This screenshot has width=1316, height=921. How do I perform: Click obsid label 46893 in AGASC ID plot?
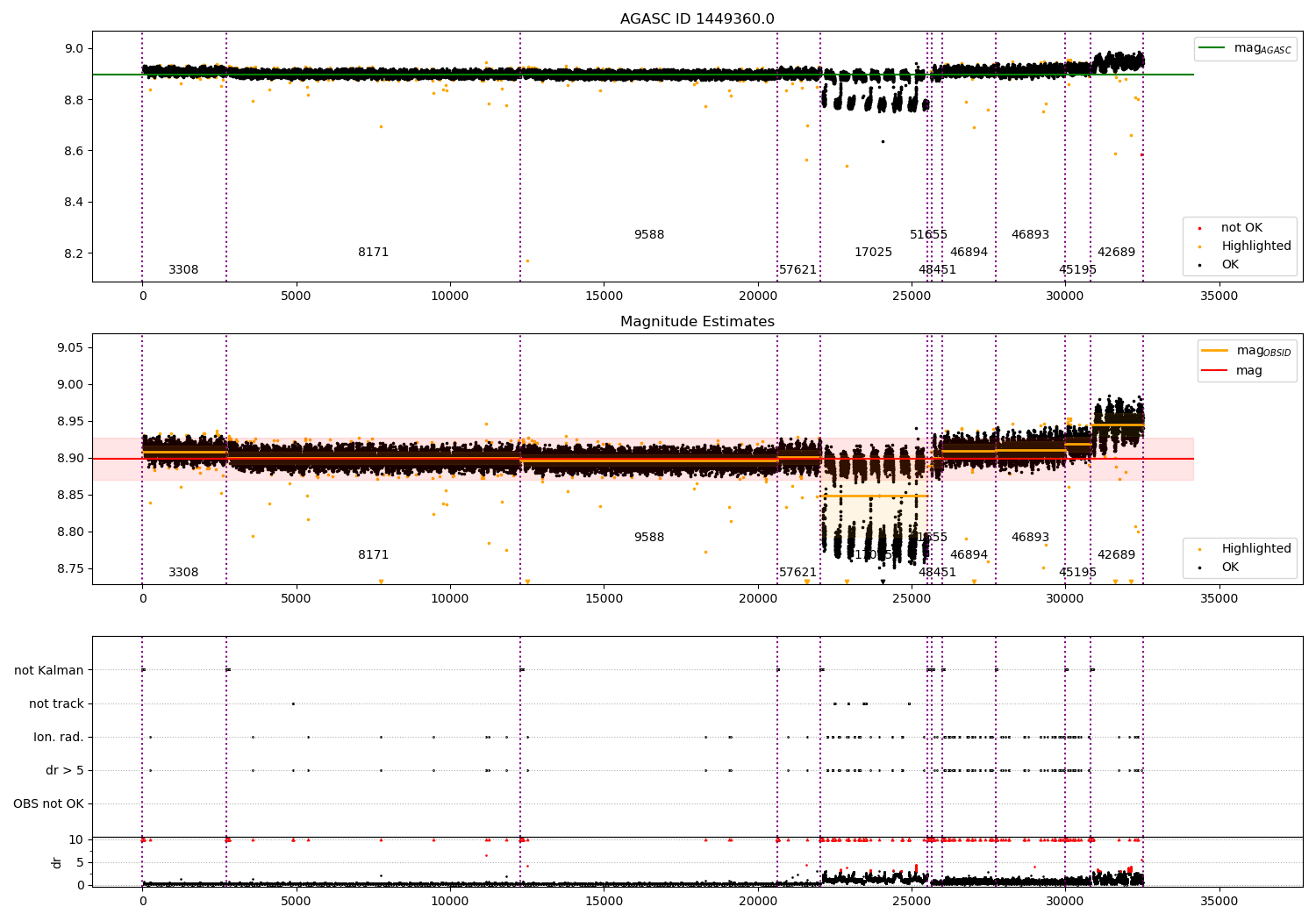coord(1030,235)
